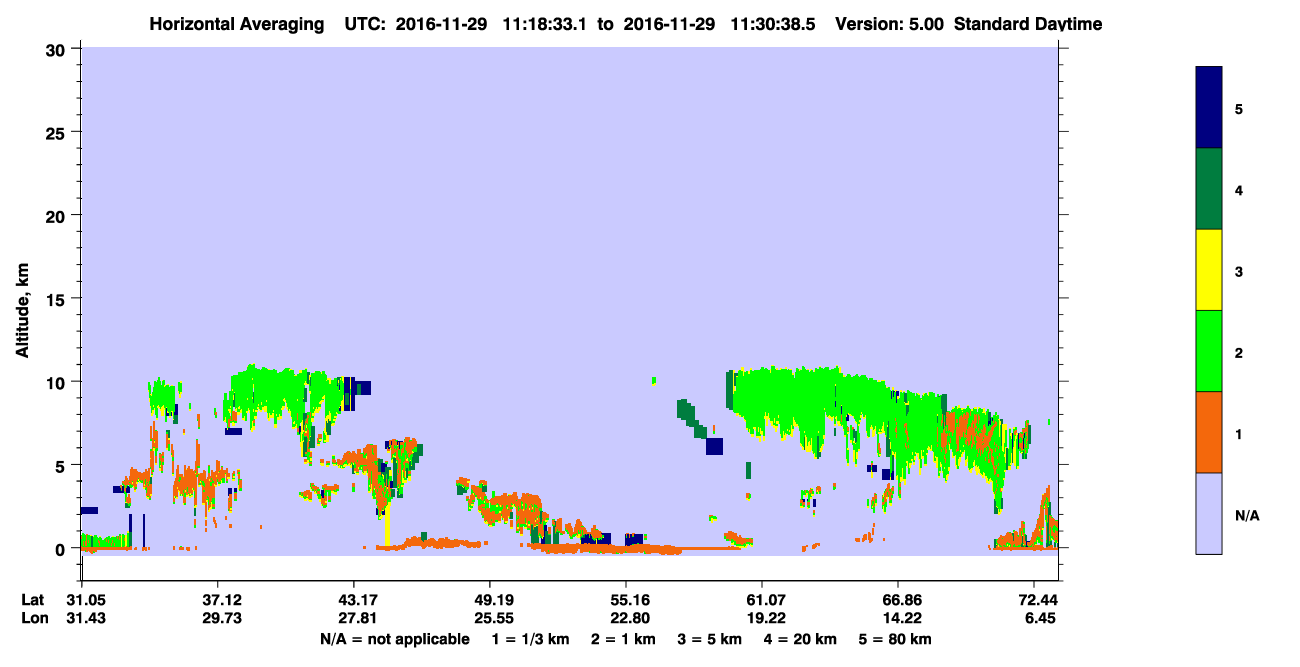Click the '1 = 1/3 km' legend entry
The height and width of the screenshot is (667, 1300).
click(532, 639)
